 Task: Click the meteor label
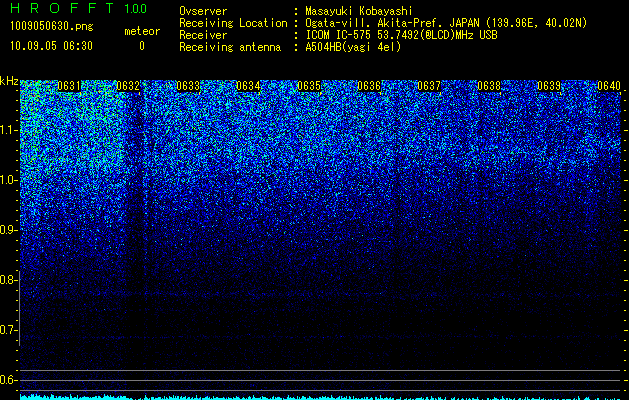click(x=142, y=31)
